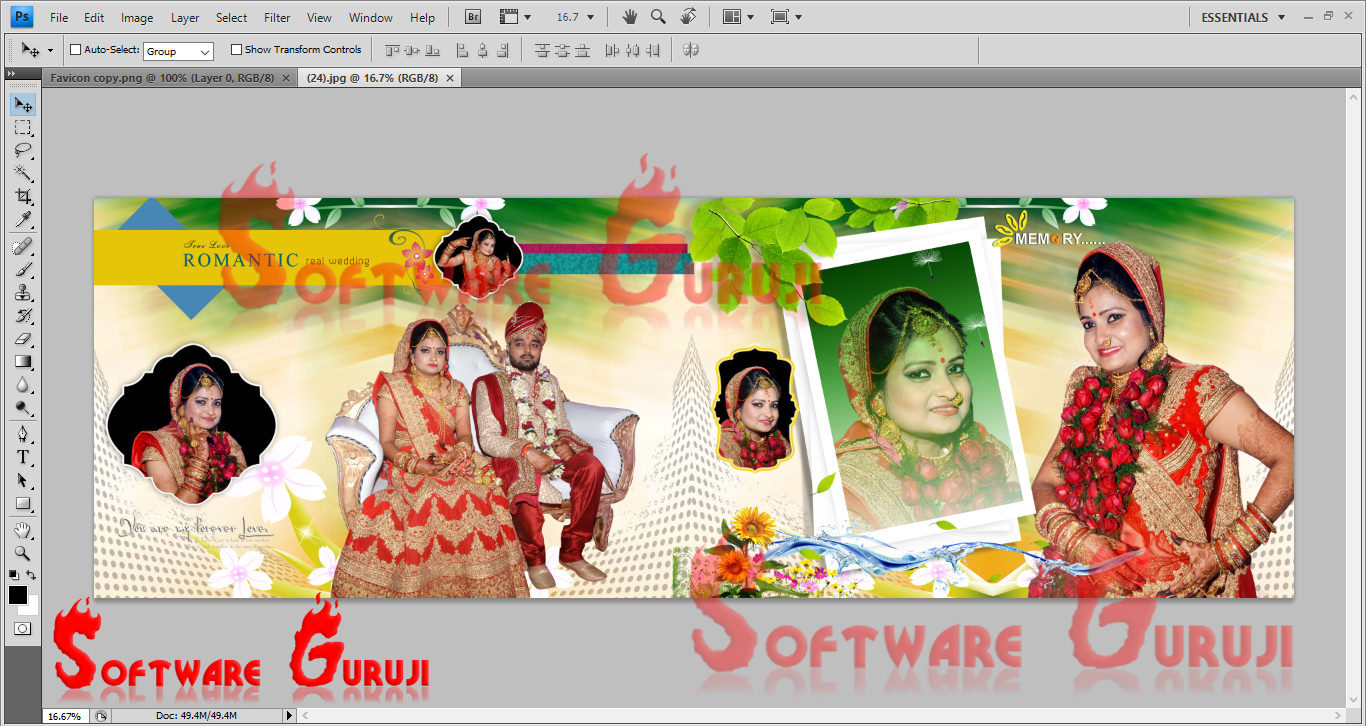
Task: Reset to default foreground and background colors
Action: coord(14,575)
